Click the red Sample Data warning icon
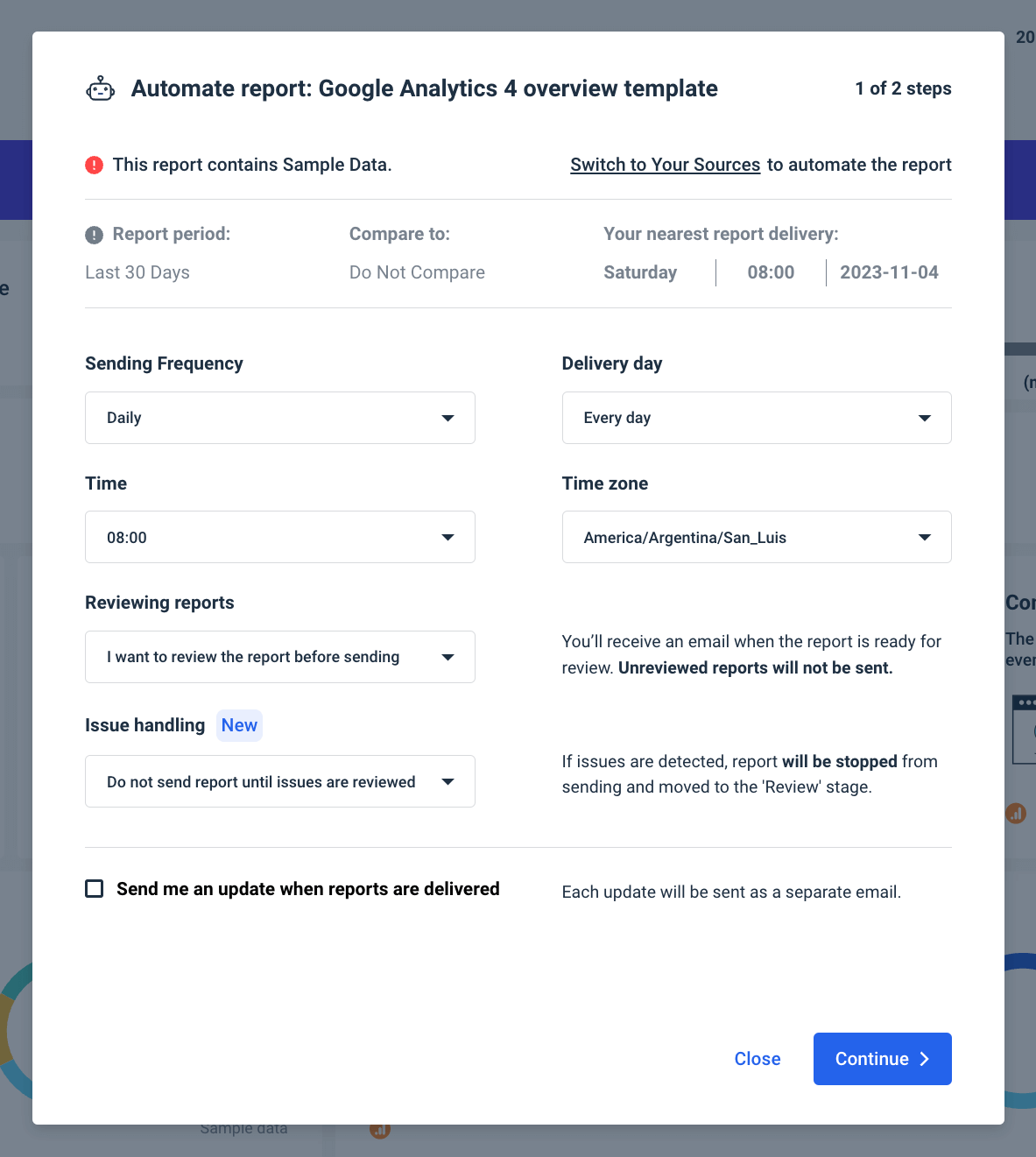This screenshot has width=1036, height=1157. point(94,165)
